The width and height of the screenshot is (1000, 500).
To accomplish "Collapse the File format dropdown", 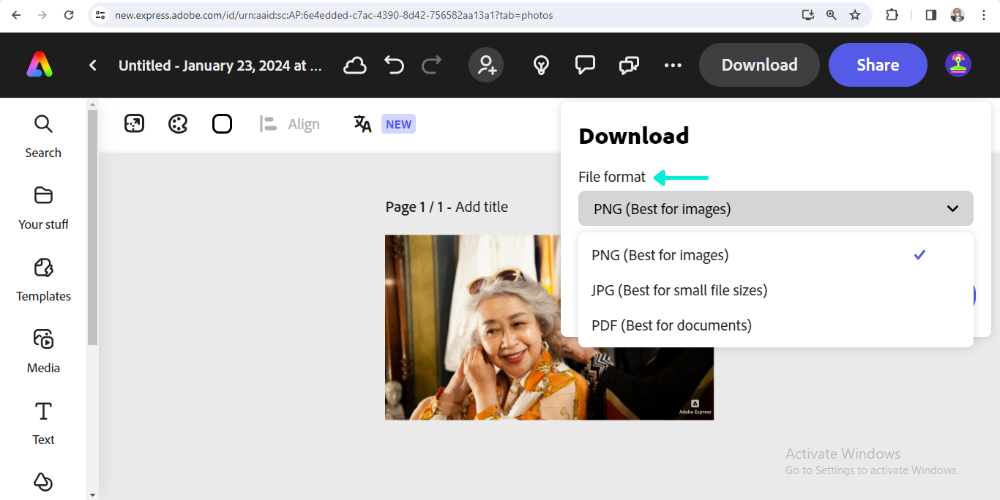I will (776, 209).
